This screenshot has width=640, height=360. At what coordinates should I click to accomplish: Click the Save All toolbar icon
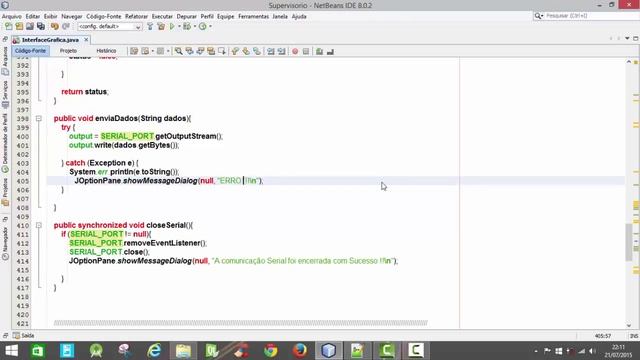click(x=41, y=27)
